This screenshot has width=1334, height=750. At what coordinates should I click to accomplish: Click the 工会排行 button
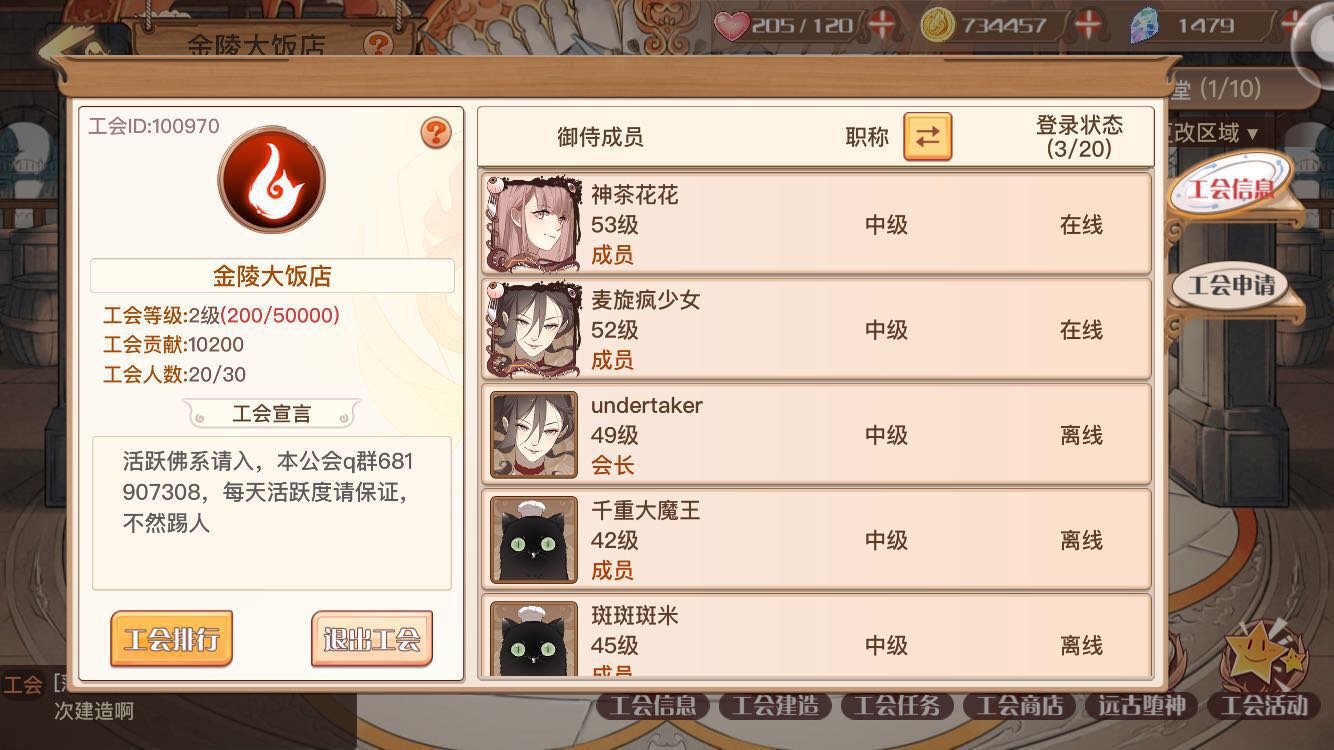[171, 639]
